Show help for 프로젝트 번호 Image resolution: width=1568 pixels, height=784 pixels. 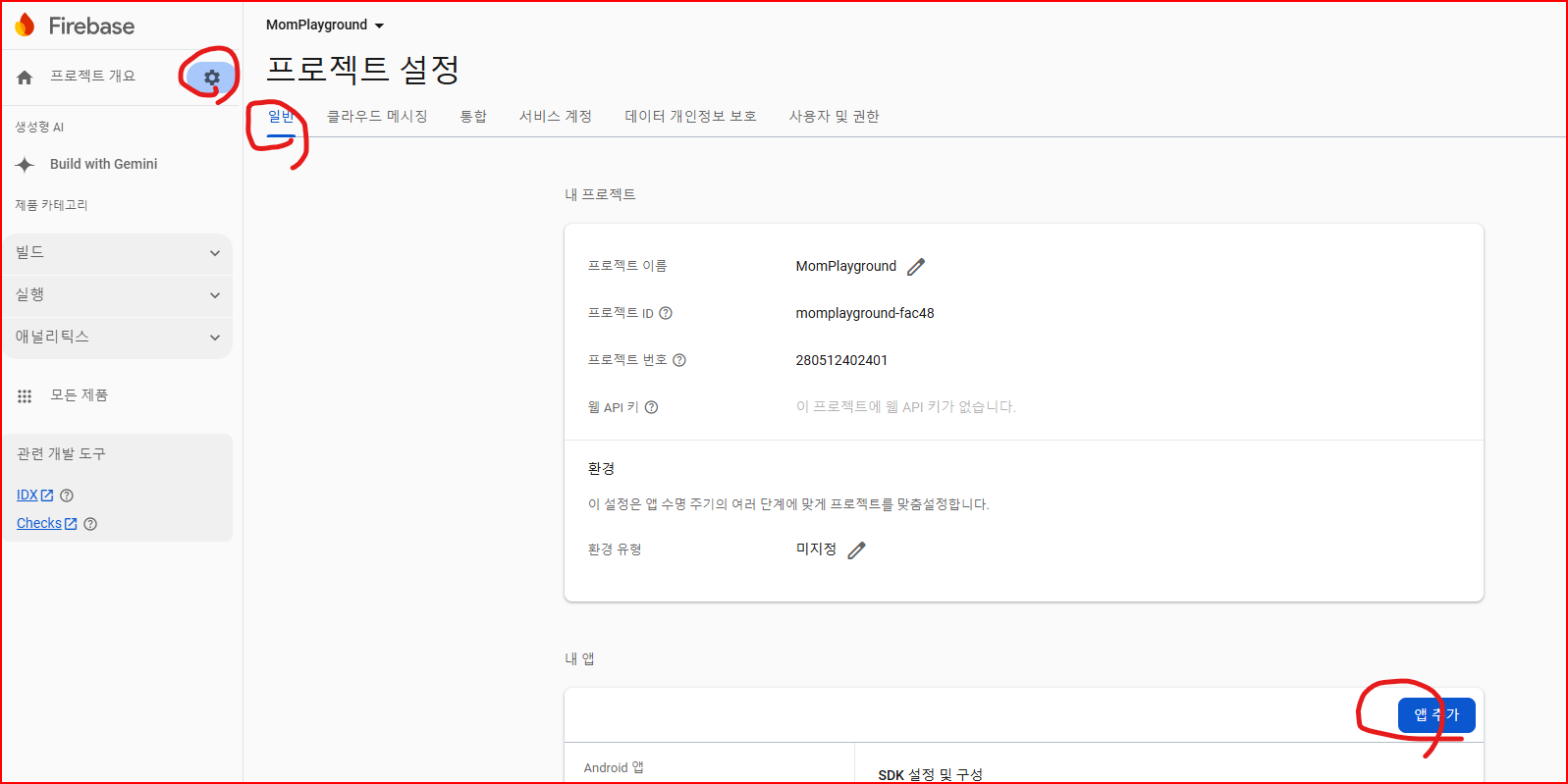coord(679,360)
